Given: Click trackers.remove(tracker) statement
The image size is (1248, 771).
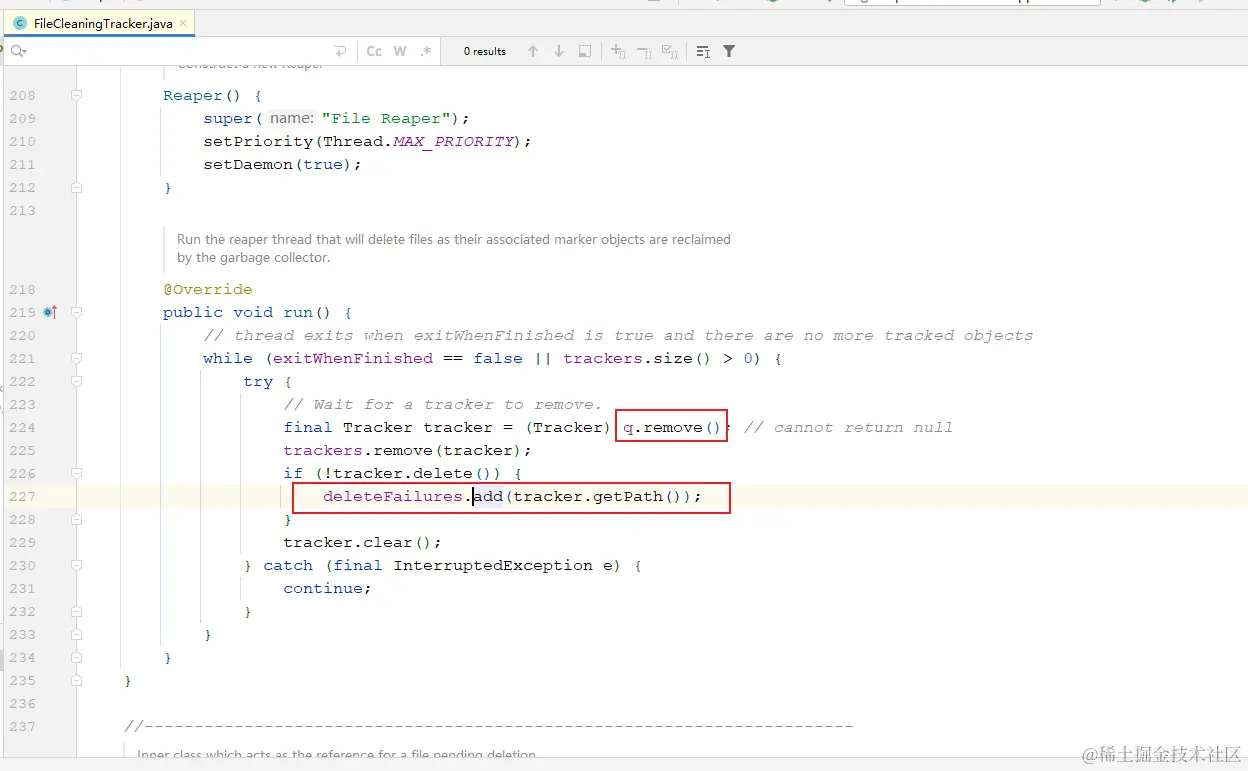Looking at the screenshot, I should coord(408,450).
